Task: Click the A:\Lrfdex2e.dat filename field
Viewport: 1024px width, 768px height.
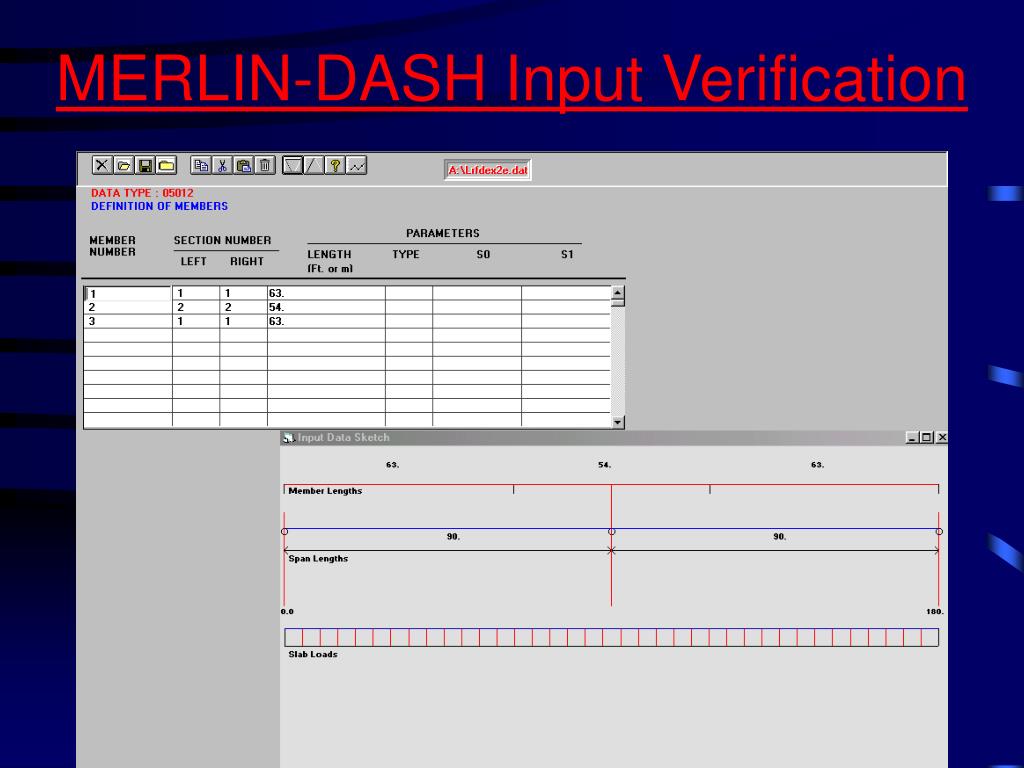Action: (488, 170)
